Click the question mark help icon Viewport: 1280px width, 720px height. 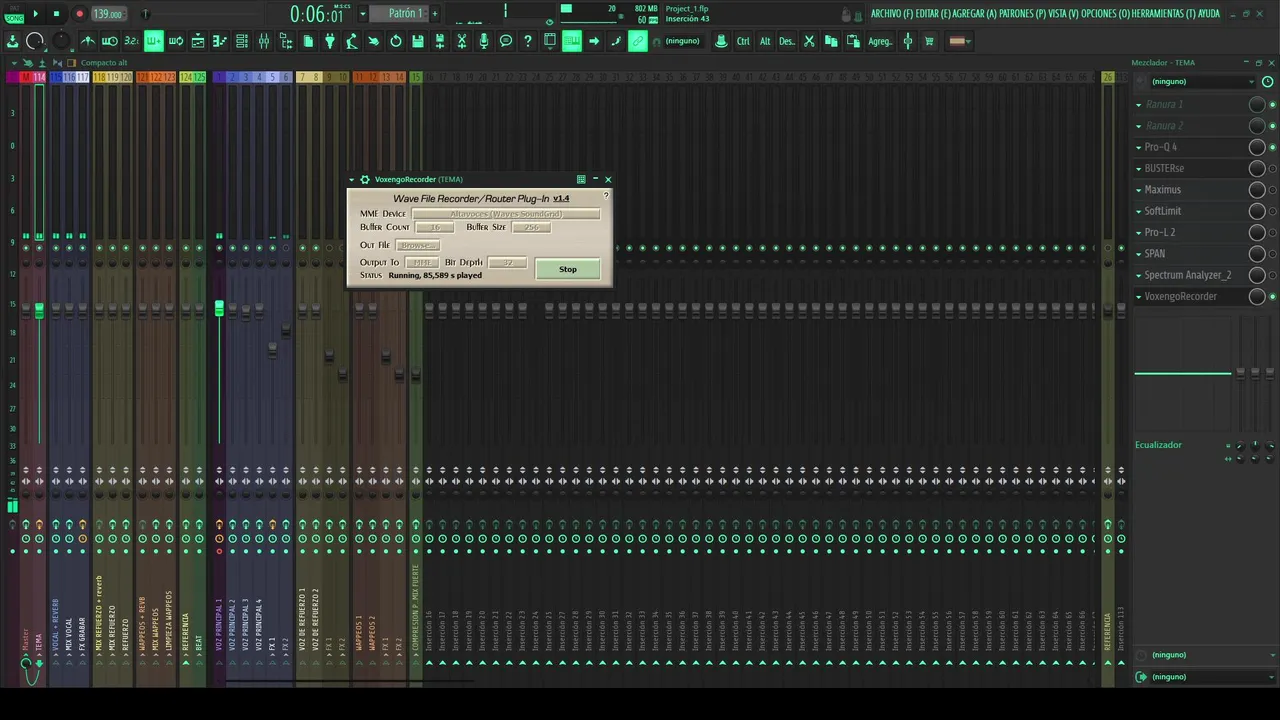(528, 41)
